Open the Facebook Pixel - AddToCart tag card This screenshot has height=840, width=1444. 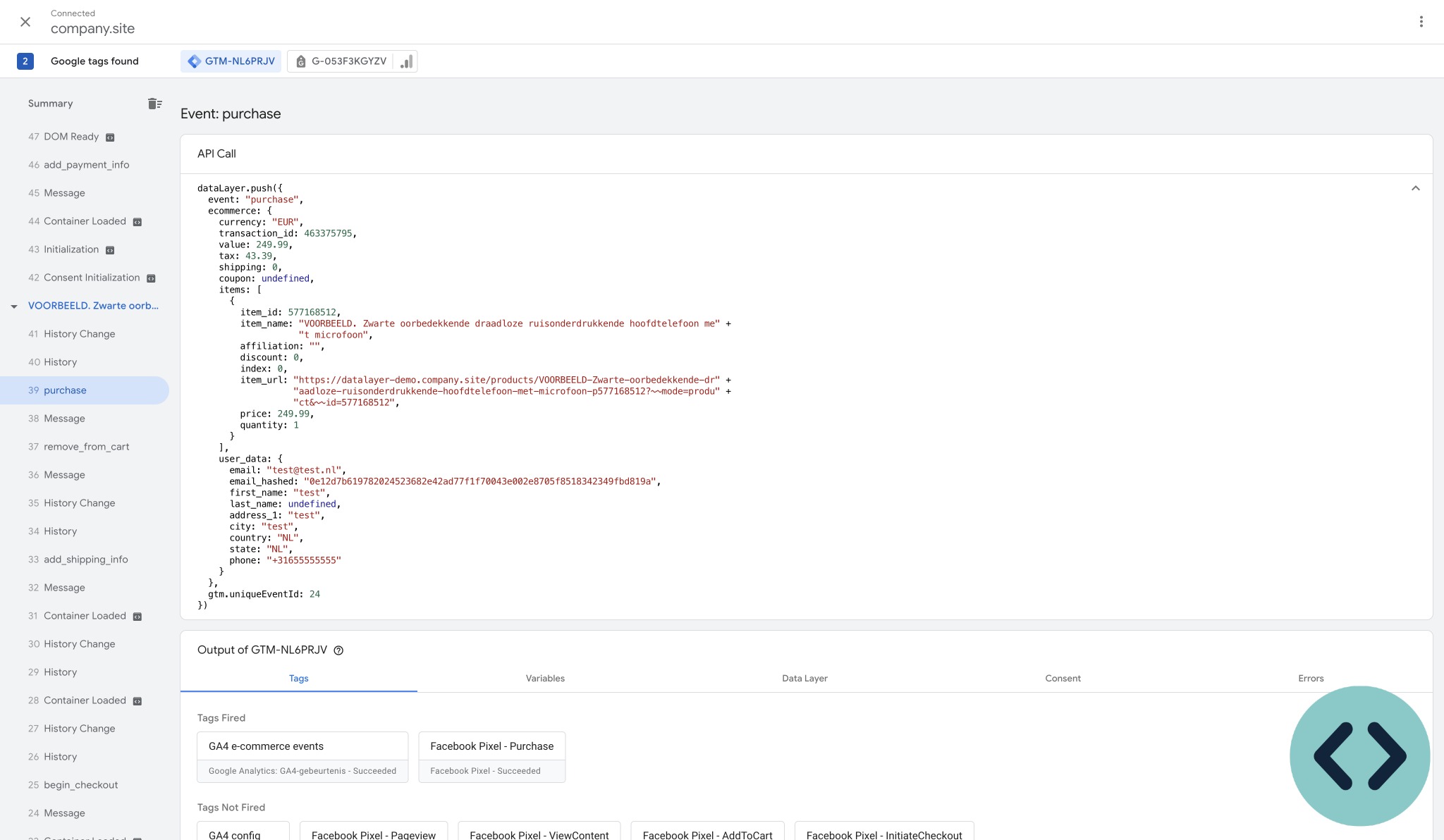coord(707,831)
